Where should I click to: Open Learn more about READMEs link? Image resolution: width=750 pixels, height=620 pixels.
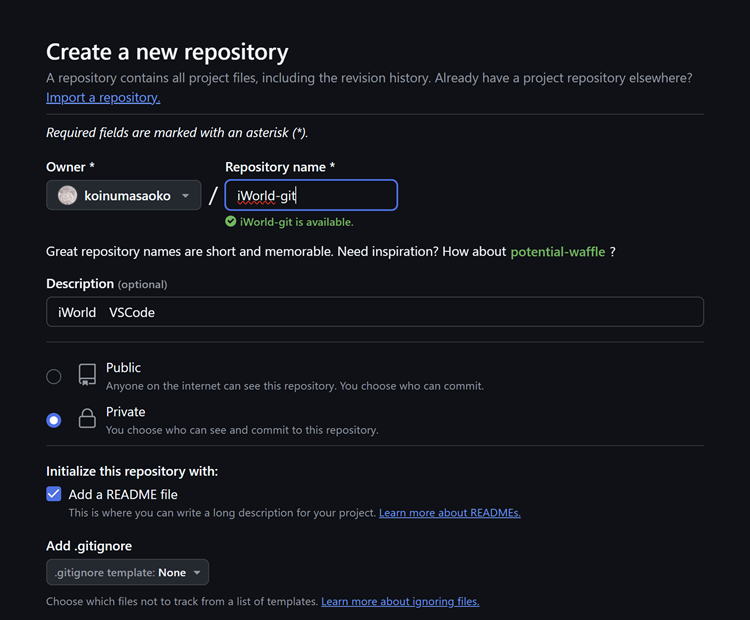point(450,513)
